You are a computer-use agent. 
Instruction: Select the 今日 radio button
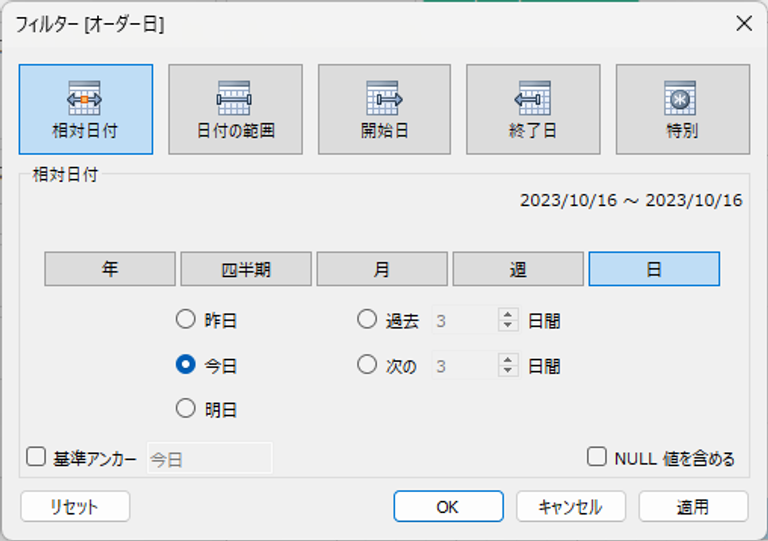pyautogui.click(x=186, y=364)
